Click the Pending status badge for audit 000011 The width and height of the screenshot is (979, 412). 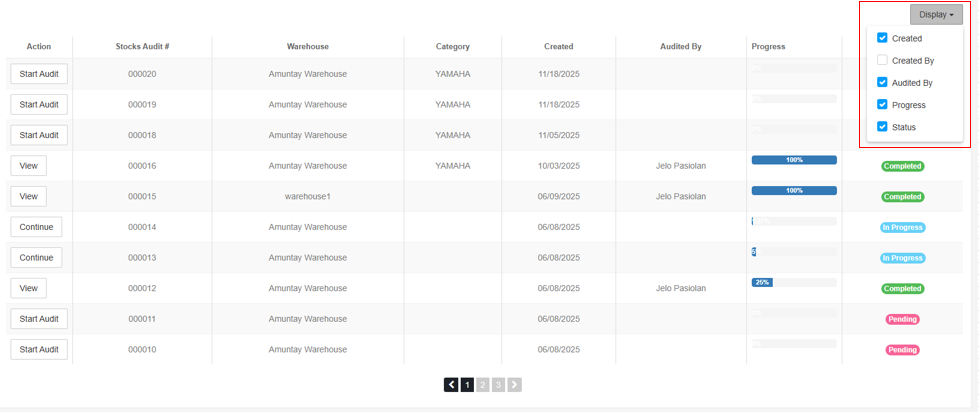(902, 319)
